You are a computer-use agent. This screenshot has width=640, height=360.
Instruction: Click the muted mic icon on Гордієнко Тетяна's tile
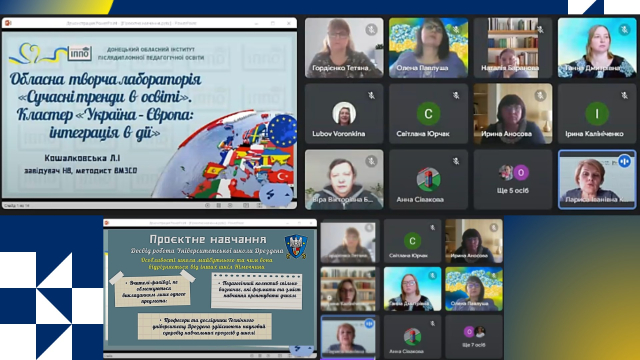371,29
